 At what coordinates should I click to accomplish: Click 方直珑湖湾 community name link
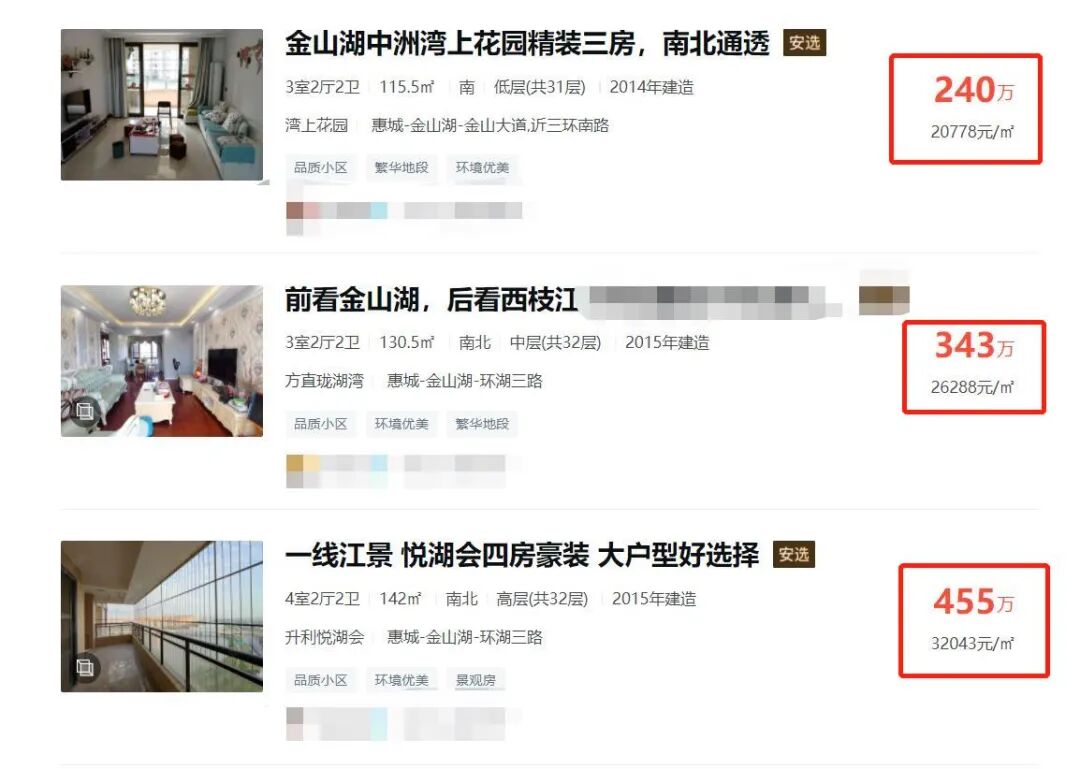[324, 381]
